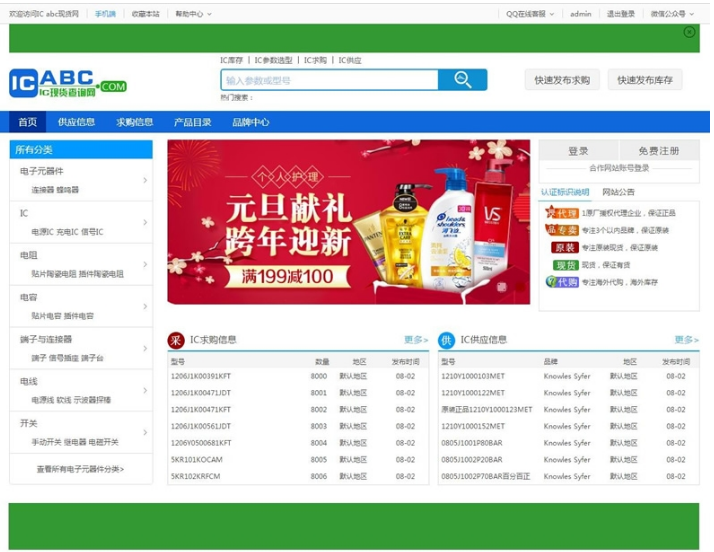The height and width of the screenshot is (552, 714).
Task: Expand the 端子与连接器 category arrow
Action: click(x=145, y=348)
